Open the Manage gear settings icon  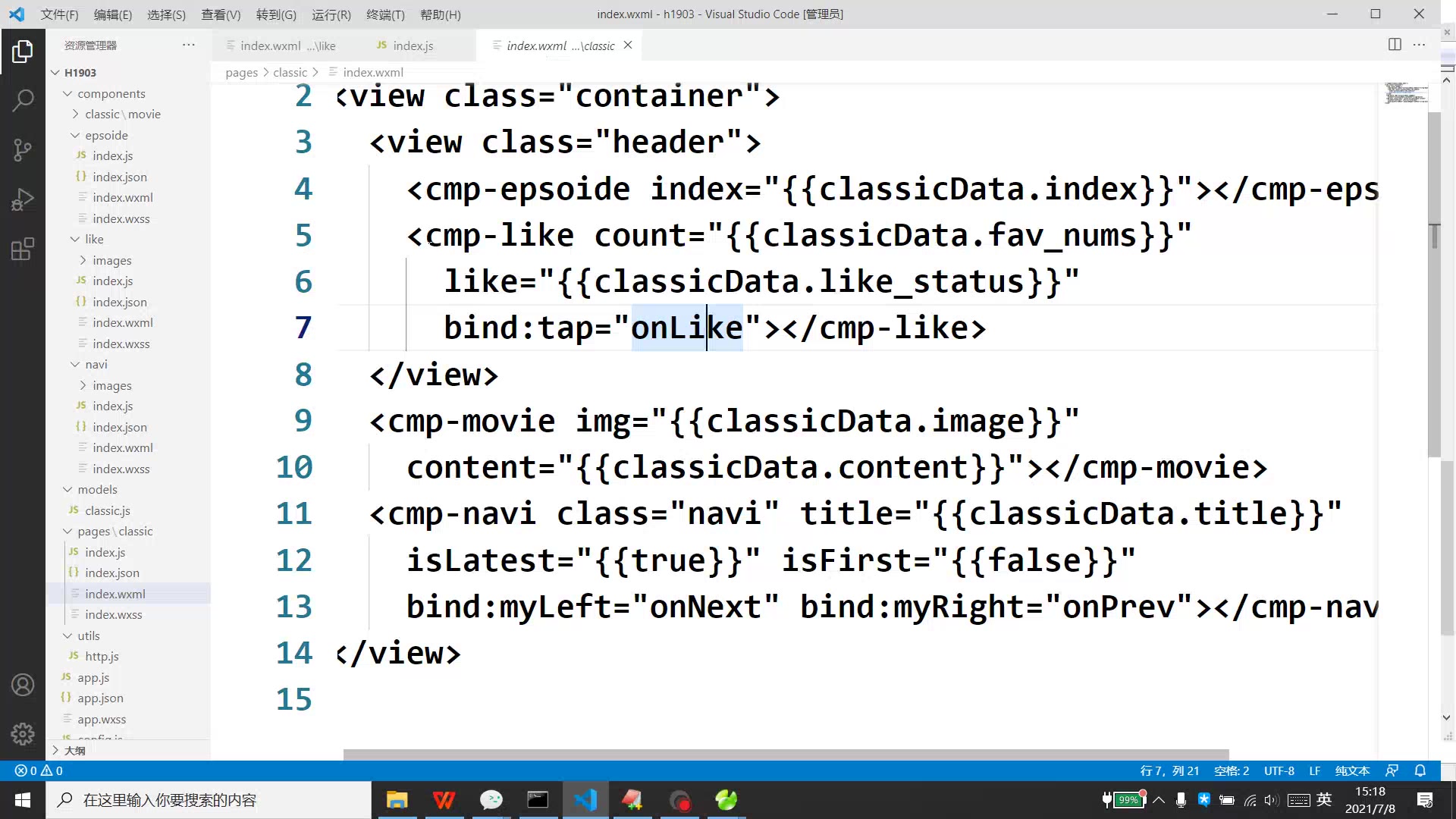pos(23,733)
